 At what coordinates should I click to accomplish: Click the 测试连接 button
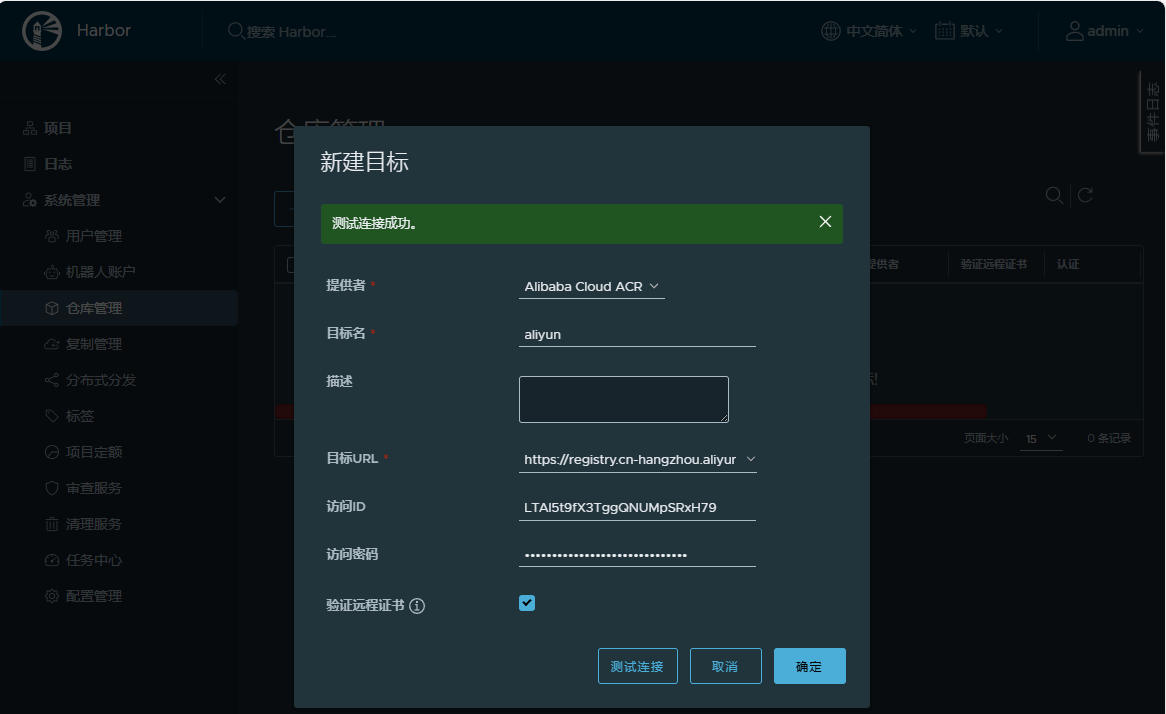[x=637, y=666]
